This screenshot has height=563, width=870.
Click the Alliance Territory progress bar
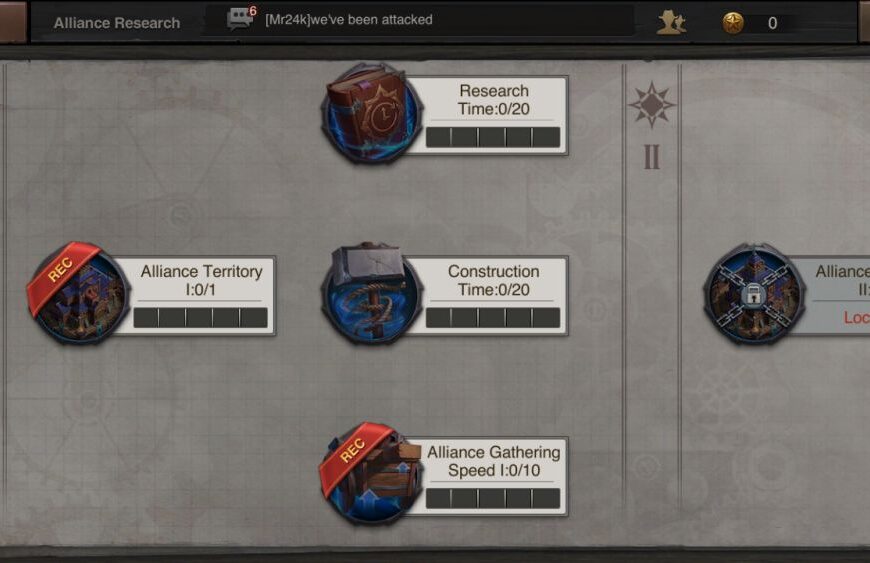click(200, 318)
